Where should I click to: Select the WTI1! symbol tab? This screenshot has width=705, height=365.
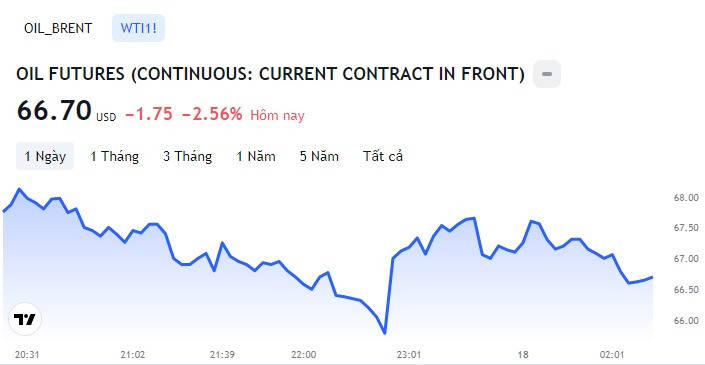[138, 28]
